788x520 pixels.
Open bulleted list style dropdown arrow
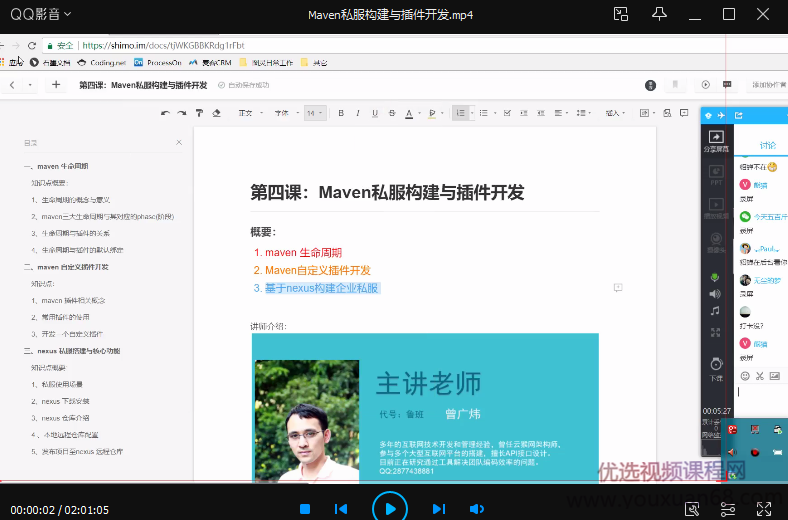(x=495, y=113)
